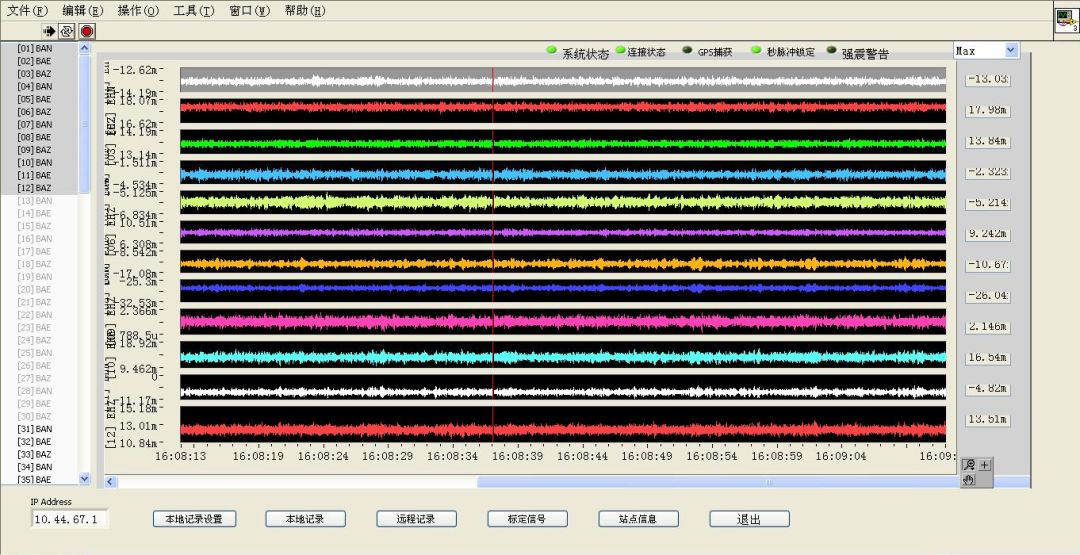Select channel [03] BAZ in list
The width and height of the screenshot is (1080, 555).
39,74
